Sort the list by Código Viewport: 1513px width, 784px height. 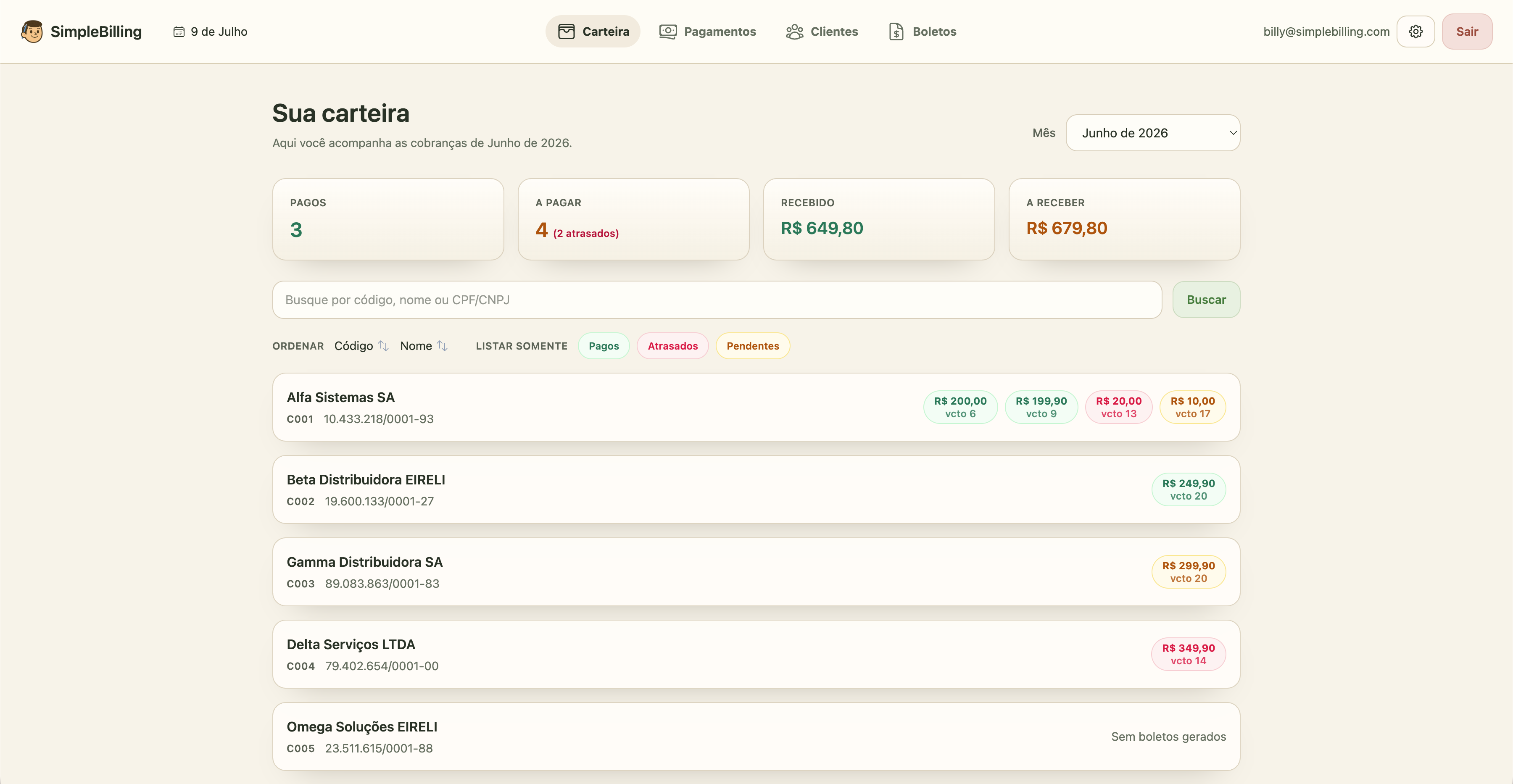point(361,346)
